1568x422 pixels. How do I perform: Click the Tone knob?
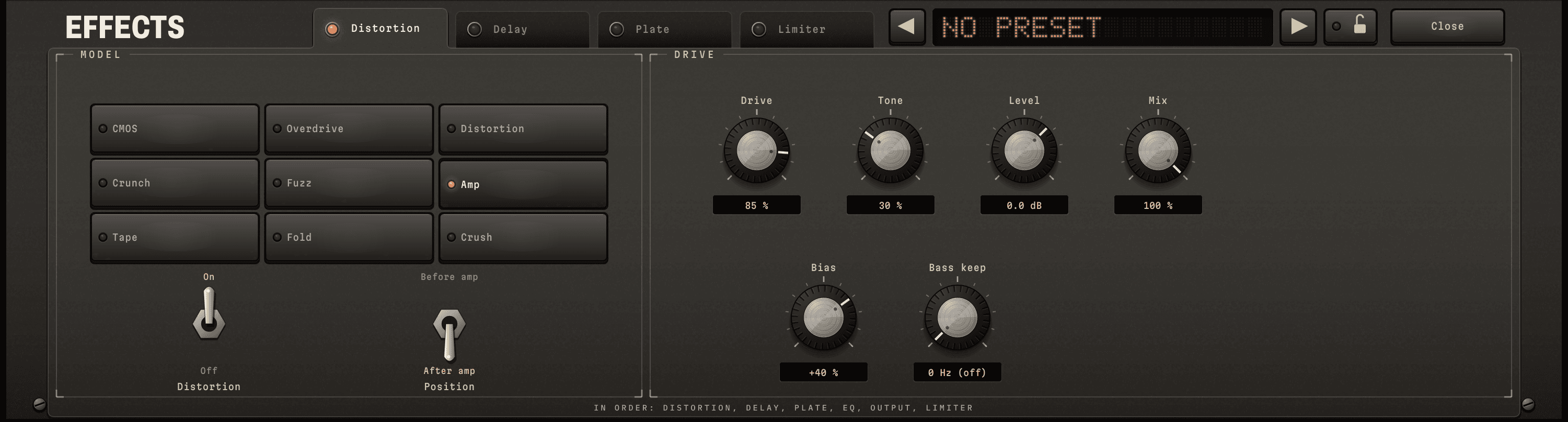click(891, 151)
